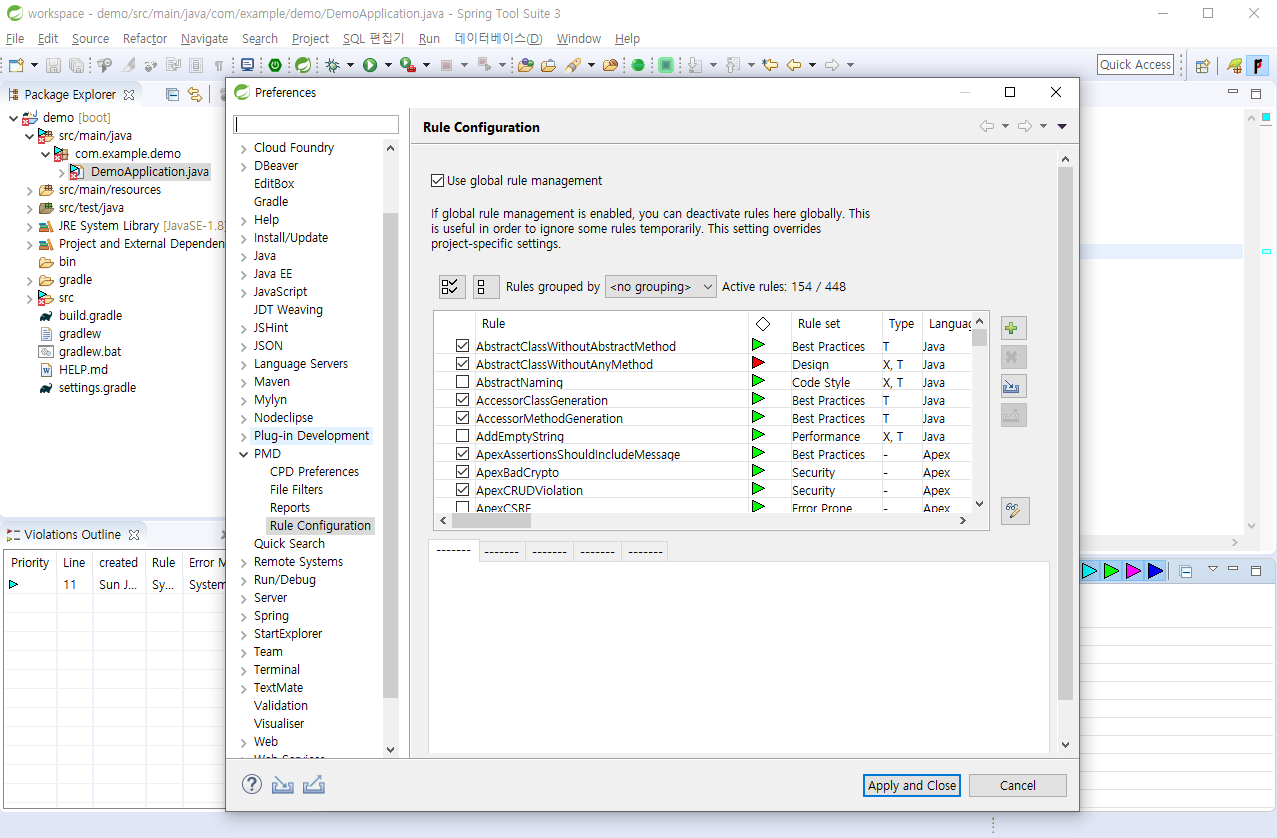The height and width of the screenshot is (838, 1277).
Task: Click the New file wizard icon
Action: click(15, 65)
